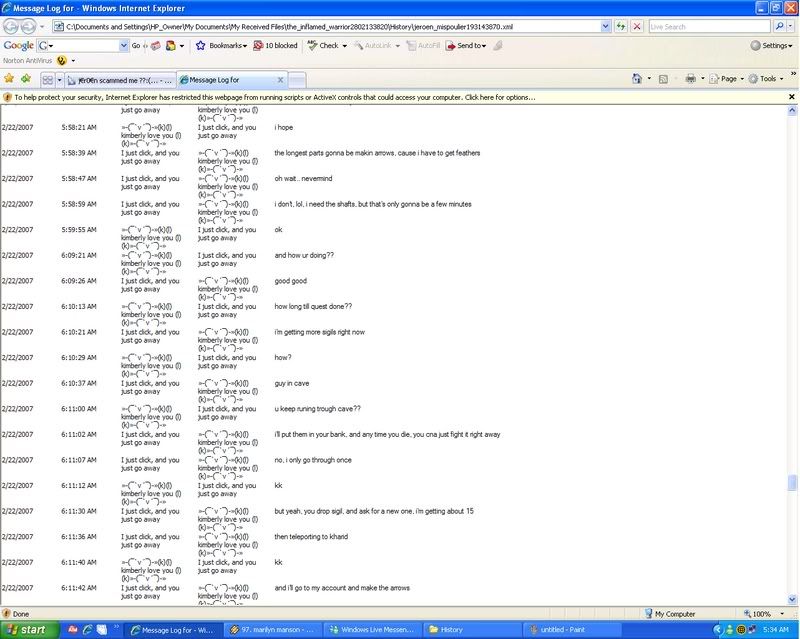The height and width of the screenshot is (639, 800).
Task: Click the Messenger buddy tray icon
Action: pos(730,630)
